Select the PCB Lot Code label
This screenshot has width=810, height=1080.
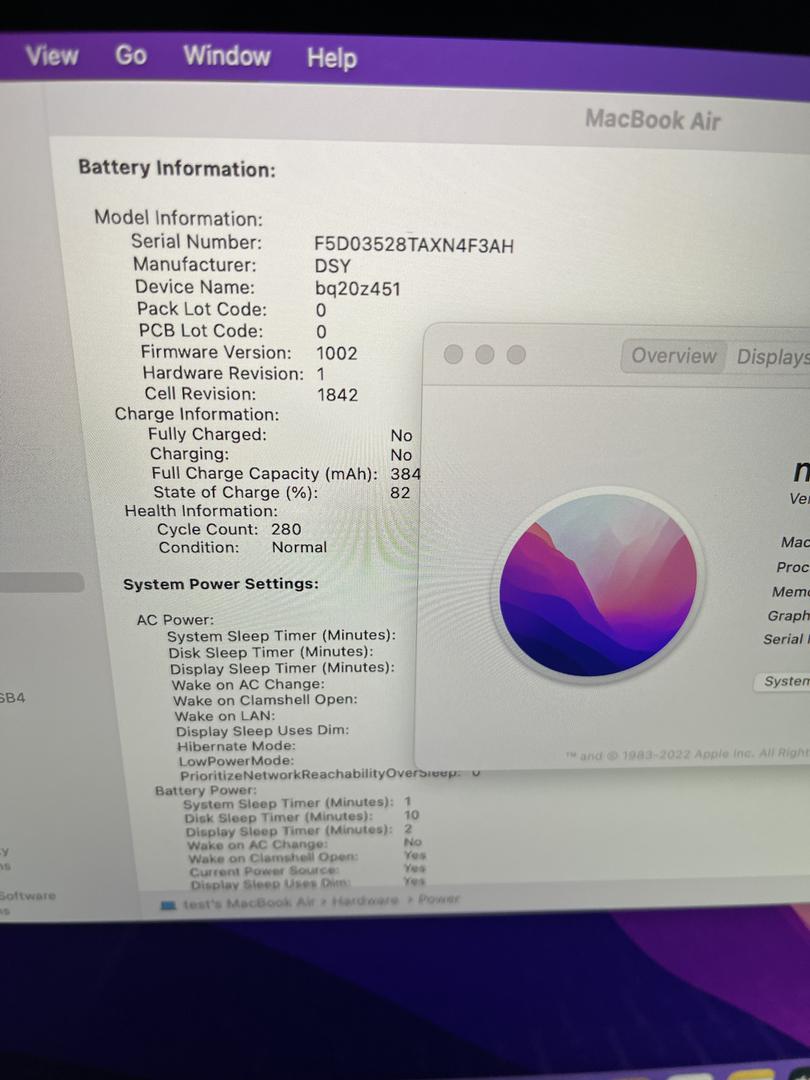(x=201, y=331)
